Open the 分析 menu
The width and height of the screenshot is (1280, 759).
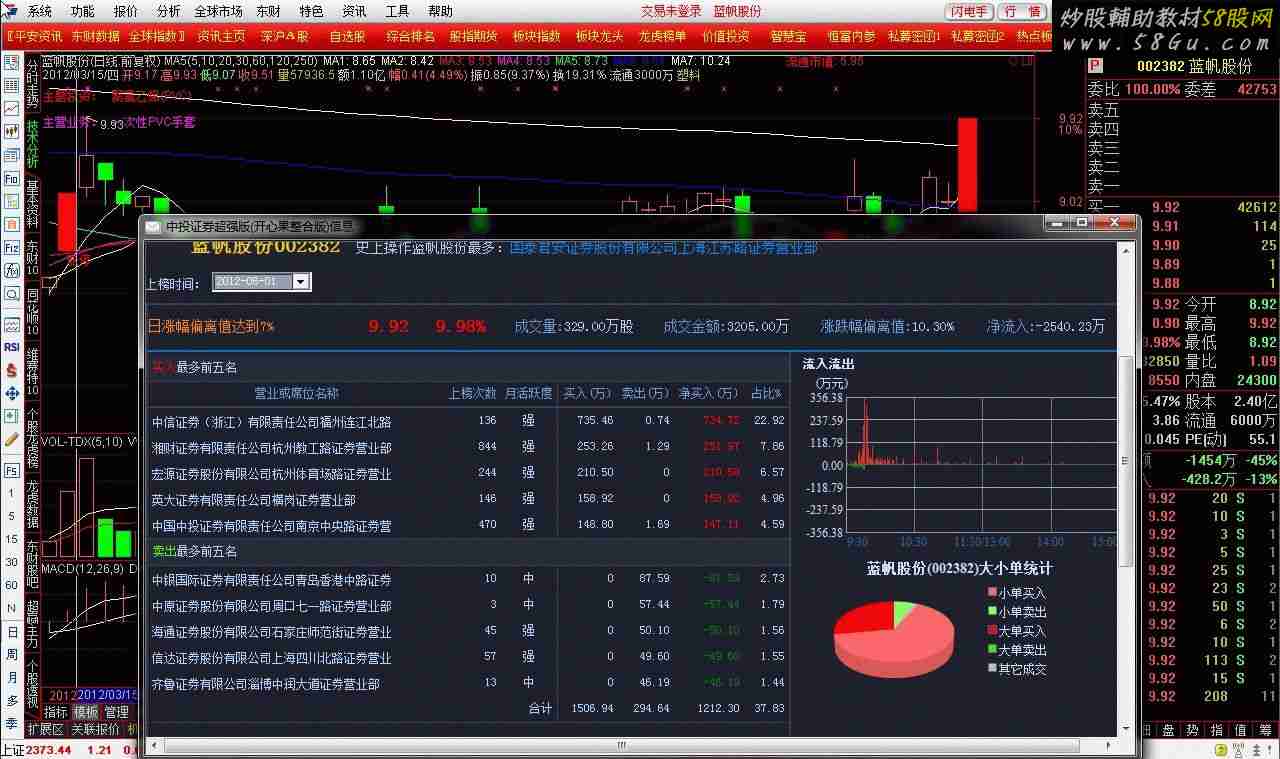click(169, 11)
